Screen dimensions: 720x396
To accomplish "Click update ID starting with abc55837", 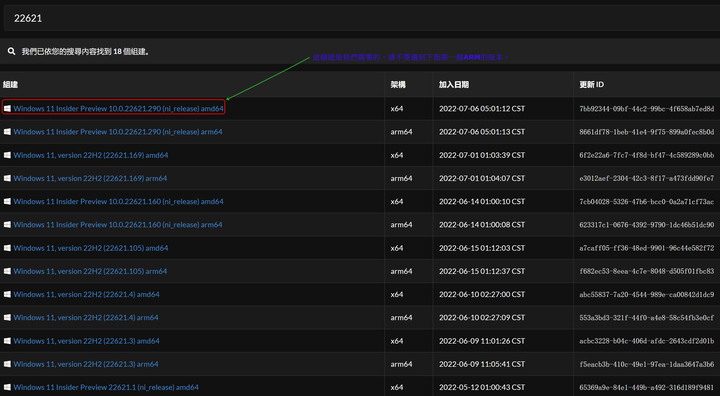I will [647, 294].
